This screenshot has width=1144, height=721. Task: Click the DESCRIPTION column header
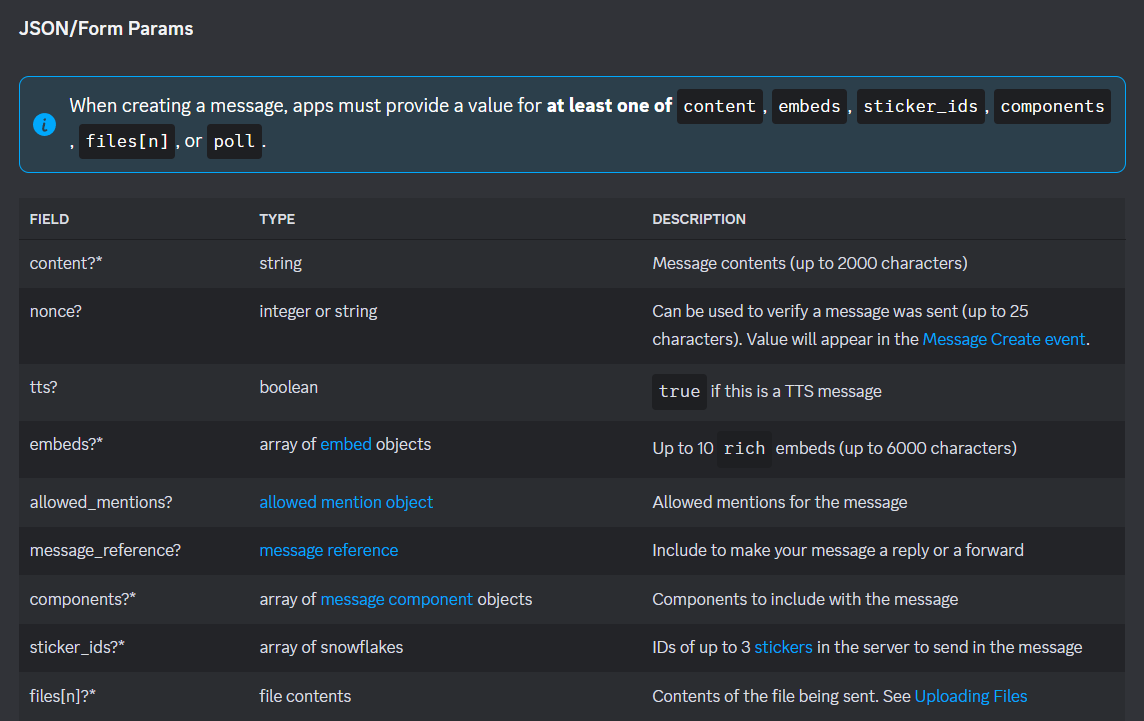coord(698,219)
